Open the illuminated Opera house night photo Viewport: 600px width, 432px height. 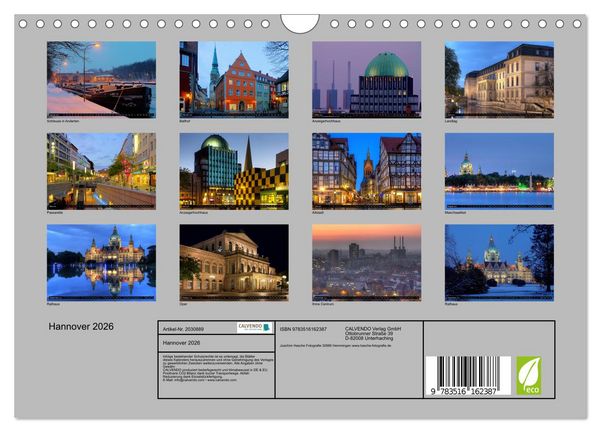pos(234,262)
